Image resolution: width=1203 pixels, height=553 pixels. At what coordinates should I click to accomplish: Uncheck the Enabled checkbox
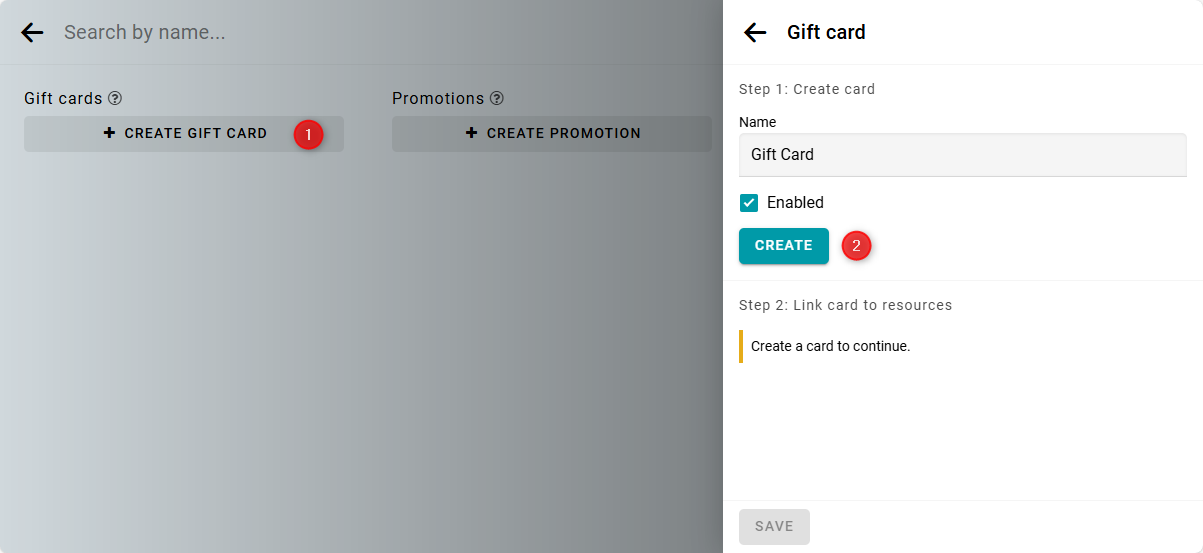(749, 203)
